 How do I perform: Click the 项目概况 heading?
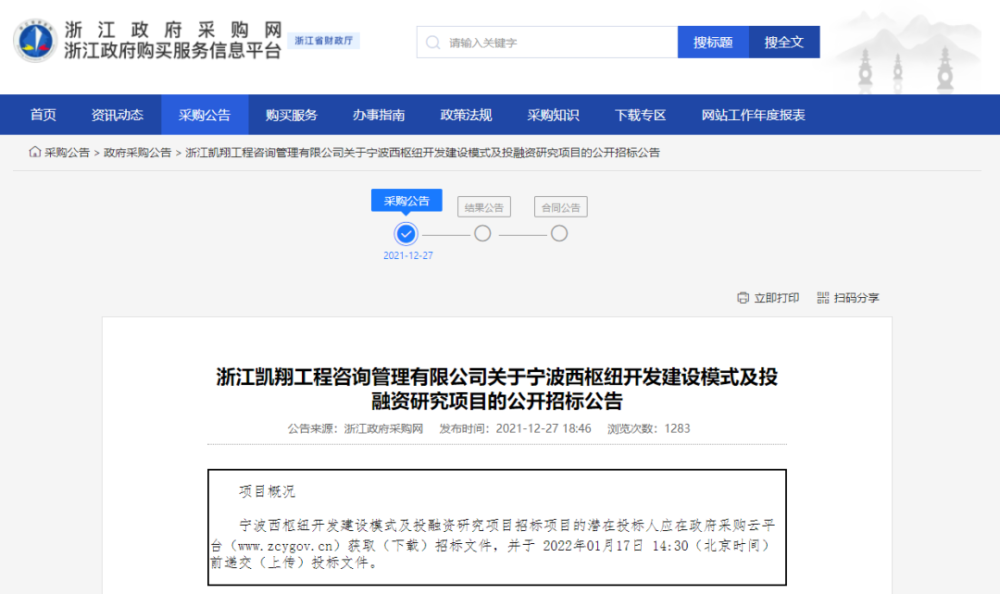pos(267,491)
